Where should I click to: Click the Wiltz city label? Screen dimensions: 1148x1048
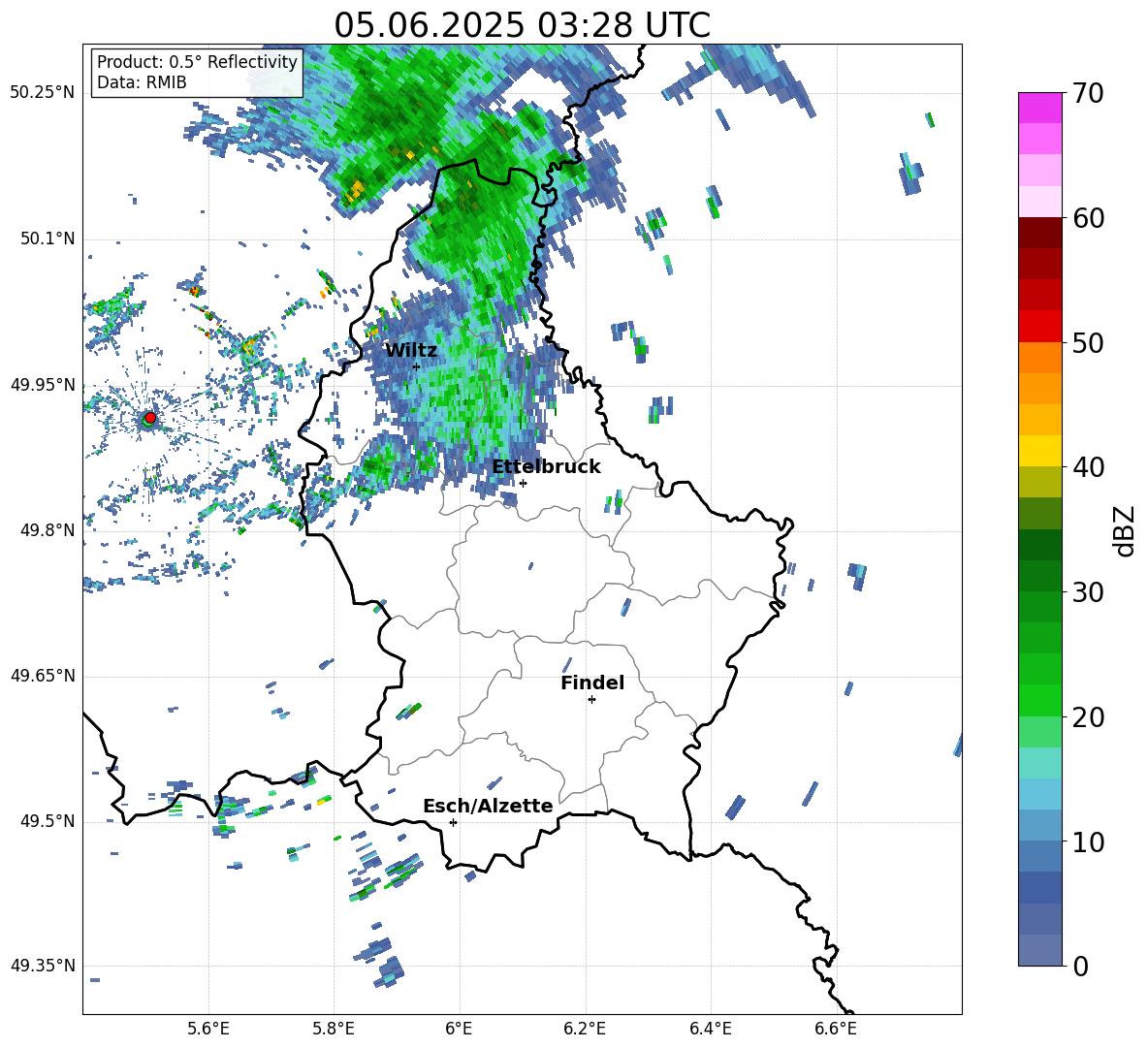coord(411,351)
